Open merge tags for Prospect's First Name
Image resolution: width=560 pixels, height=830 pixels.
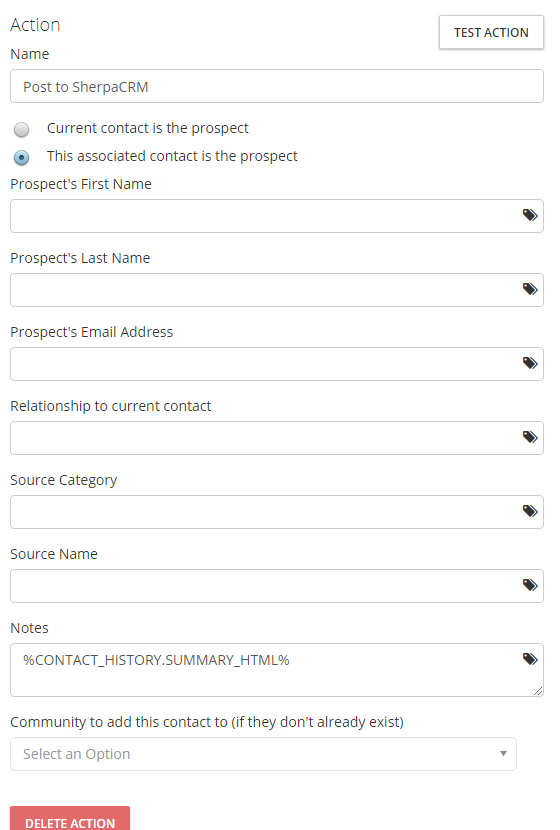pyautogui.click(x=530, y=215)
